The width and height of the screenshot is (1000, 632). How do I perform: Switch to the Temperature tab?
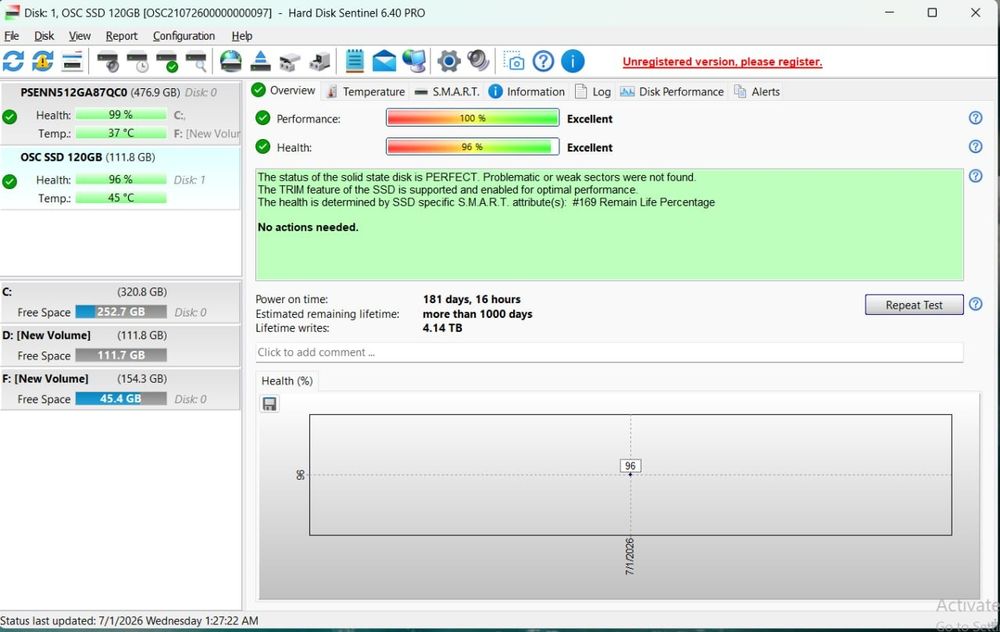click(x=365, y=92)
